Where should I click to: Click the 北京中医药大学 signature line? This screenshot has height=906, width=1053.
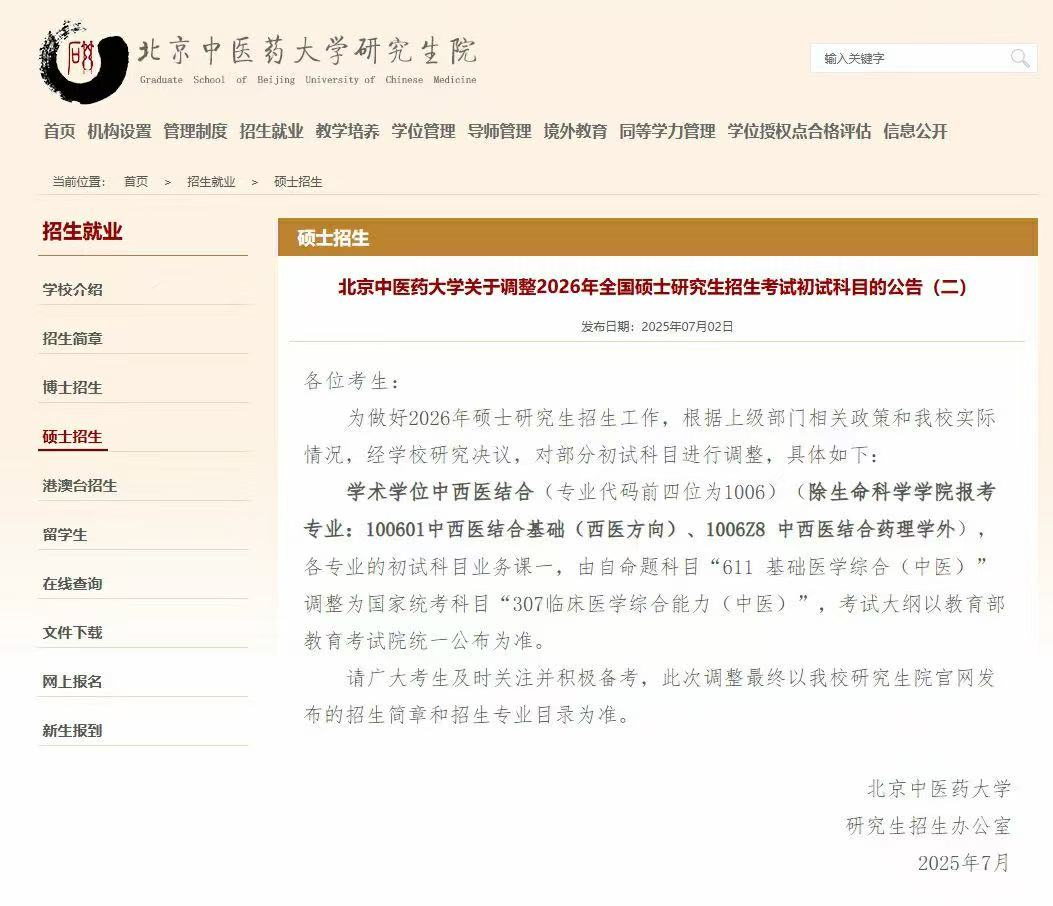pos(939,788)
